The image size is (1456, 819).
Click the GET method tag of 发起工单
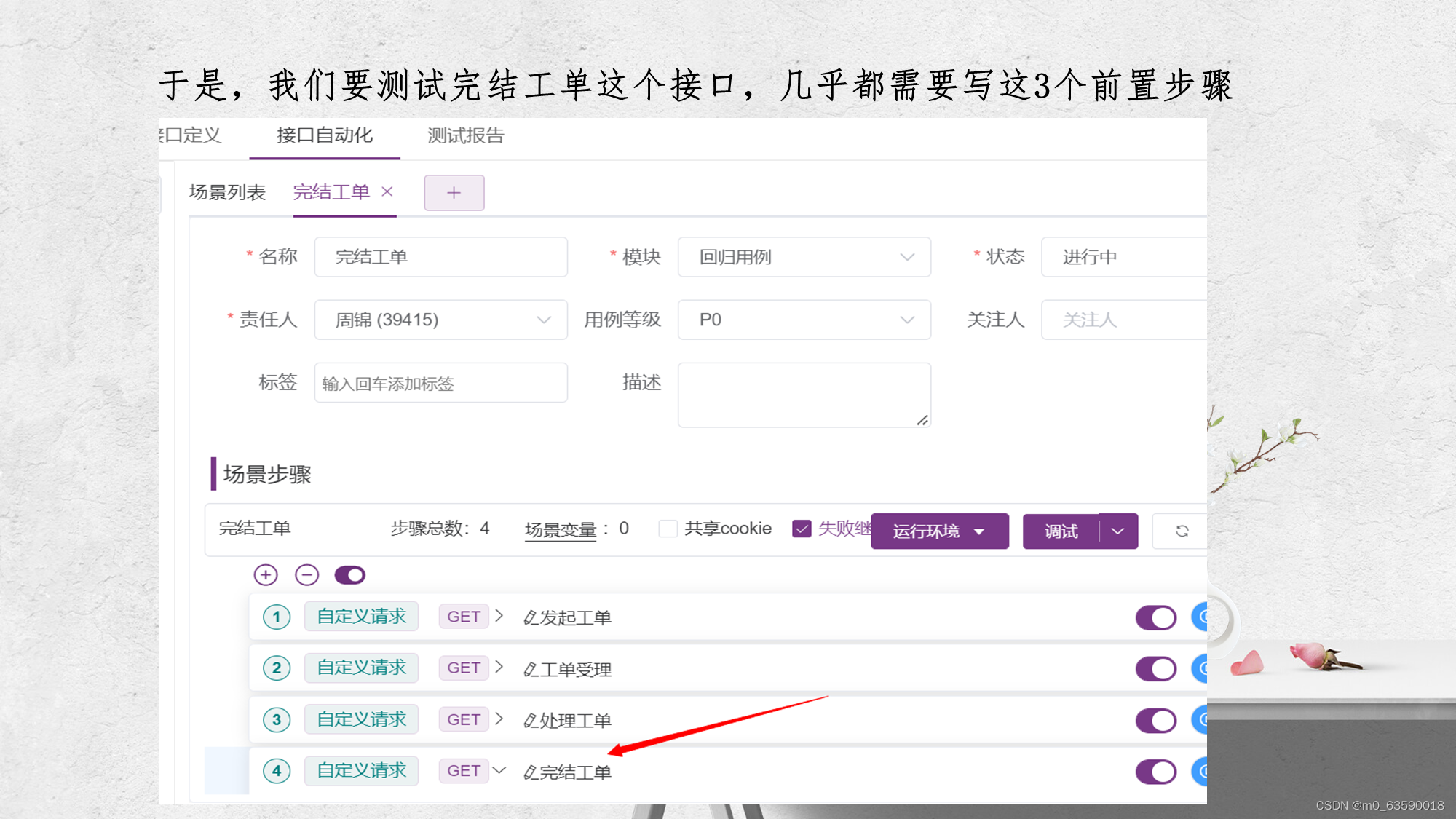pyautogui.click(x=464, y=617)
